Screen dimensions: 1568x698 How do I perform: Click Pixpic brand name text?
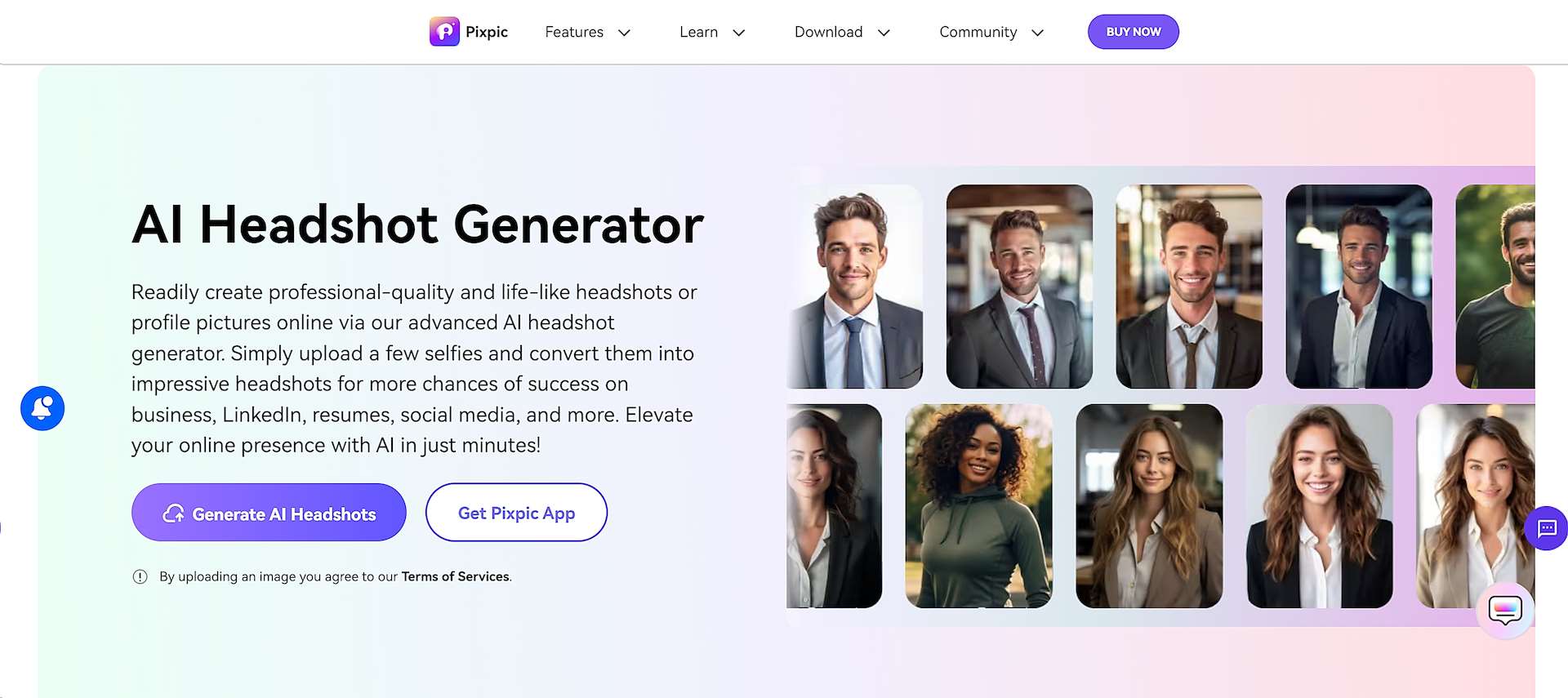(487, 32)
